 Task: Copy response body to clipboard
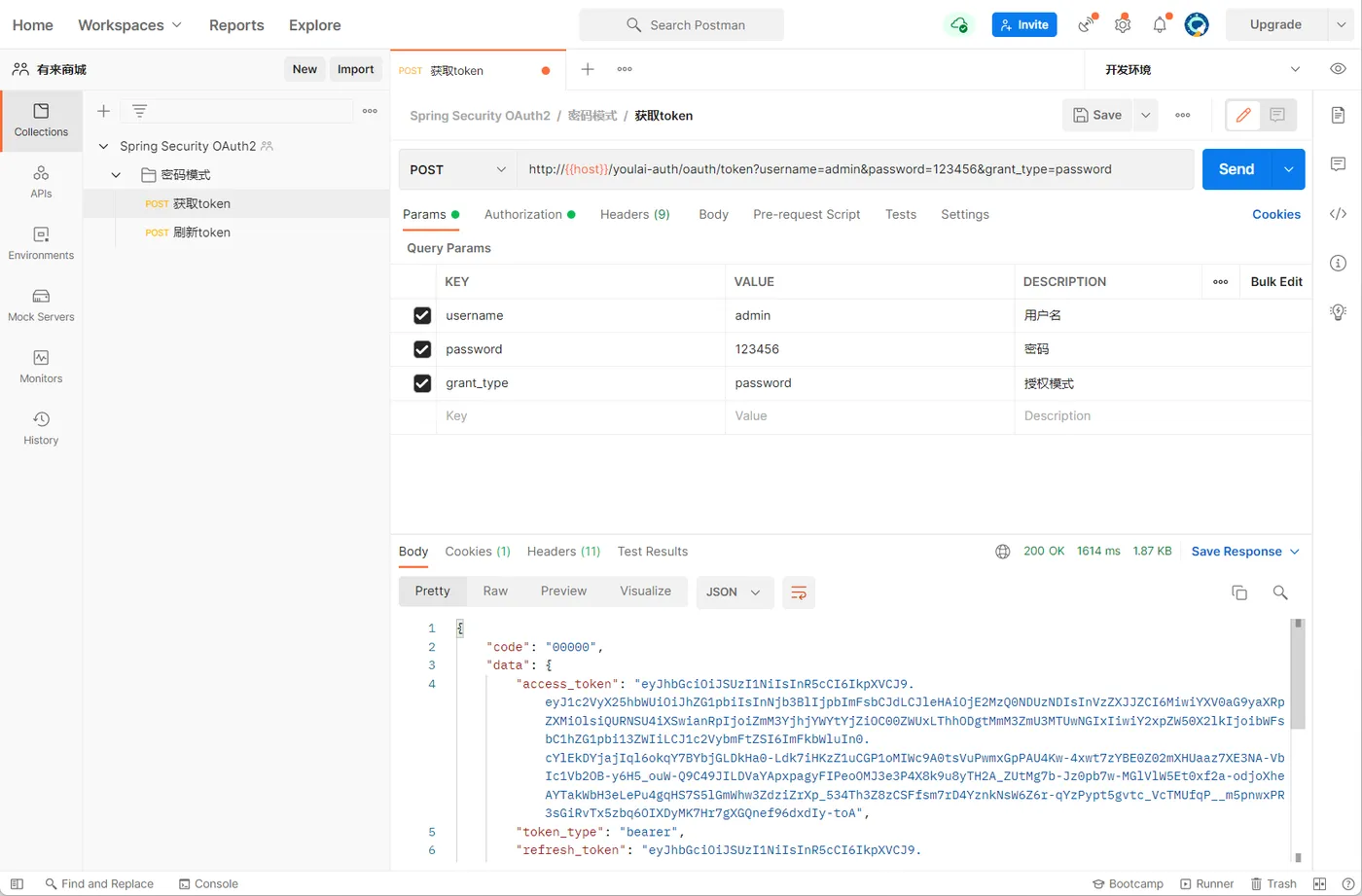pos(1239,592)
